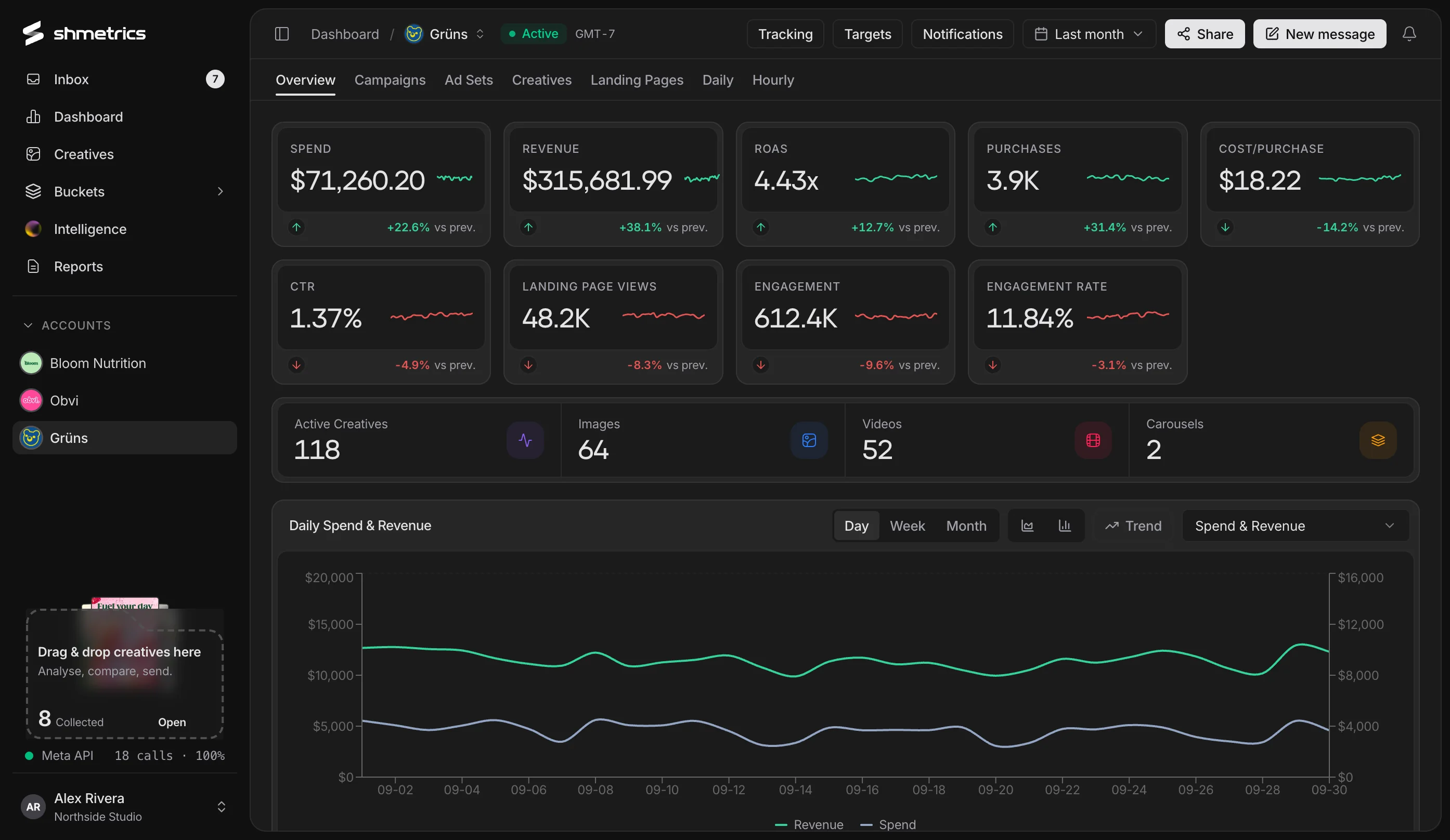Switch to the Ad Sets tab
The height and width of the screenshot is (840, 1450).
pos(469,80)
